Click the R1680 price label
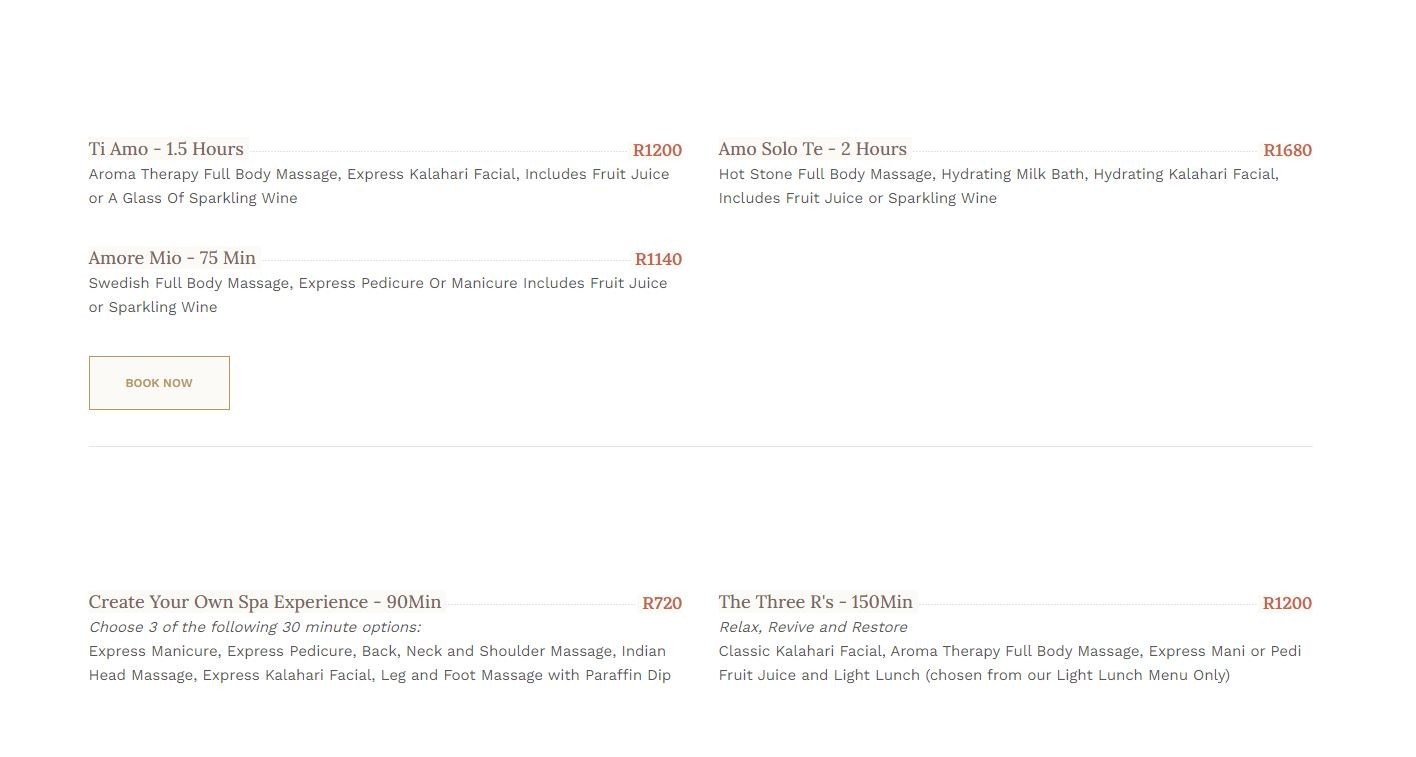The width and height of the screenshot is (1416, 757). 1287,150
